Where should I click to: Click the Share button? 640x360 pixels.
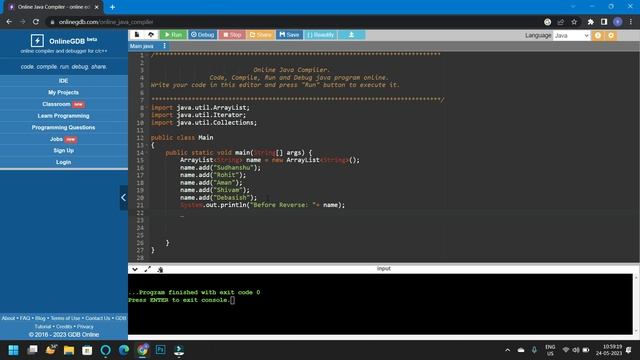(260, 35)
